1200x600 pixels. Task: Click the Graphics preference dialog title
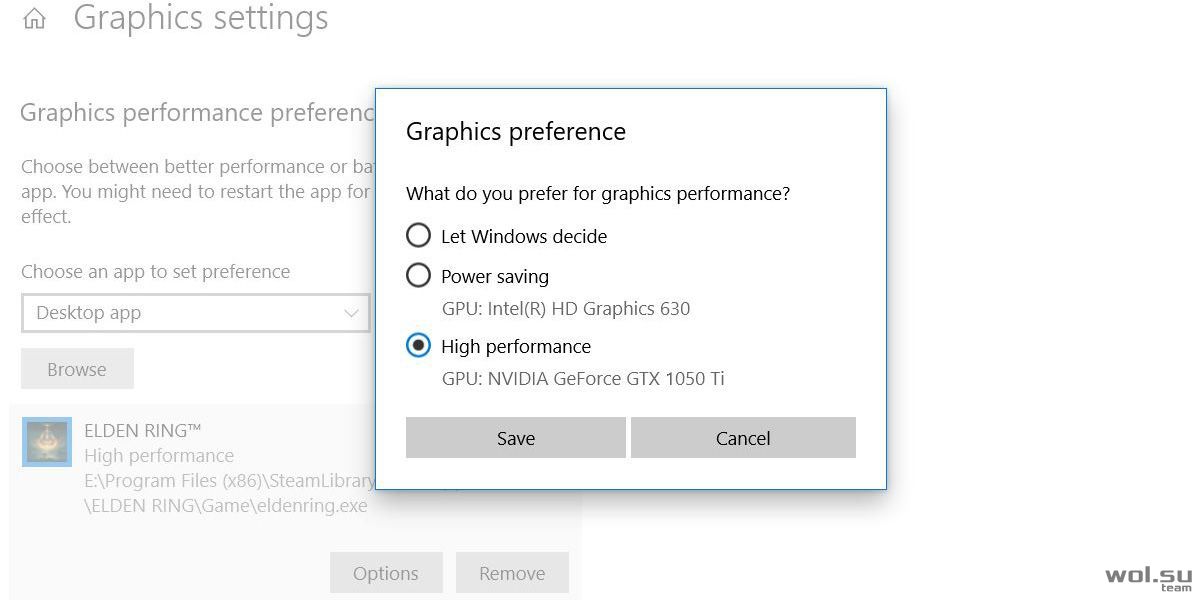click(516, 131)
